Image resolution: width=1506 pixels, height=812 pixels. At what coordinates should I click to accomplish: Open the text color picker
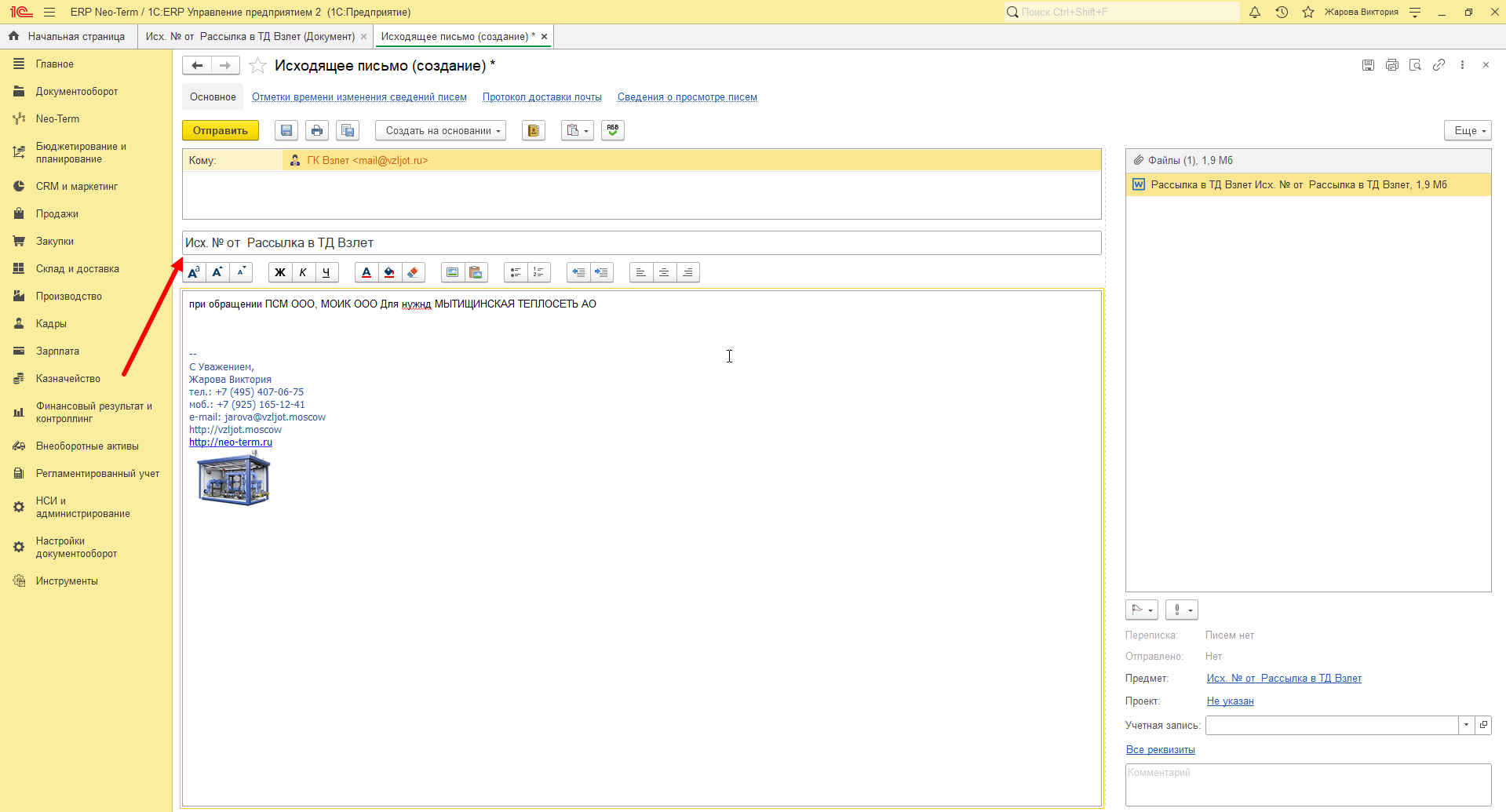(366, 272)
